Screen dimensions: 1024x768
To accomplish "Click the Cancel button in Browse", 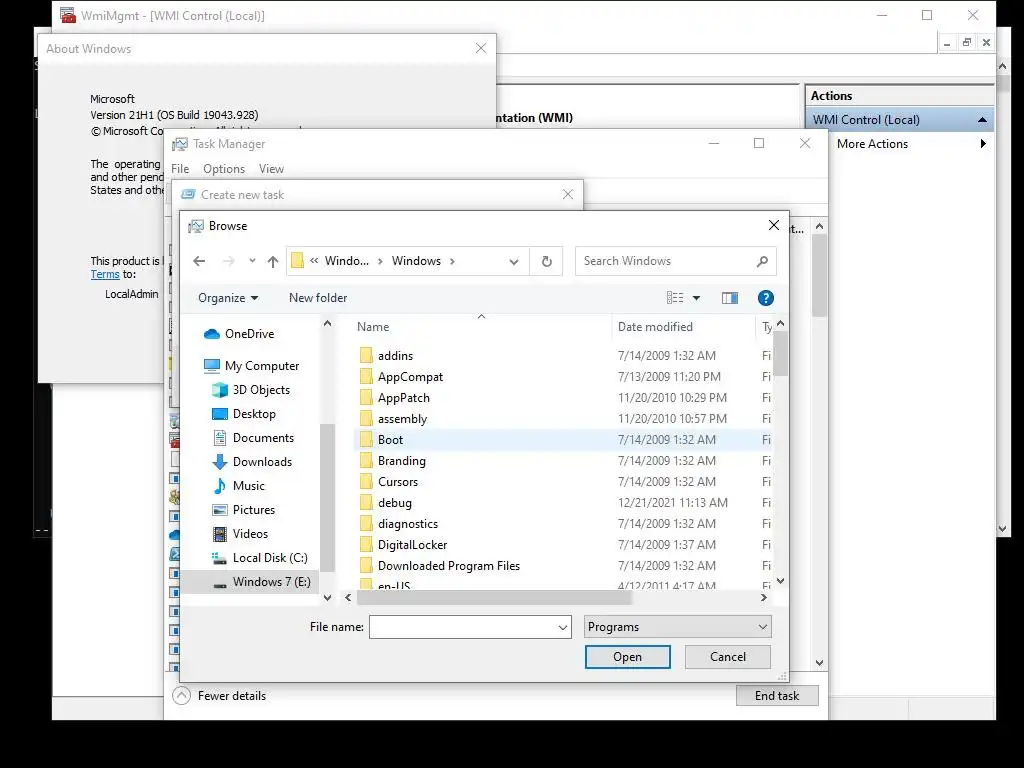I will [728, 657].
